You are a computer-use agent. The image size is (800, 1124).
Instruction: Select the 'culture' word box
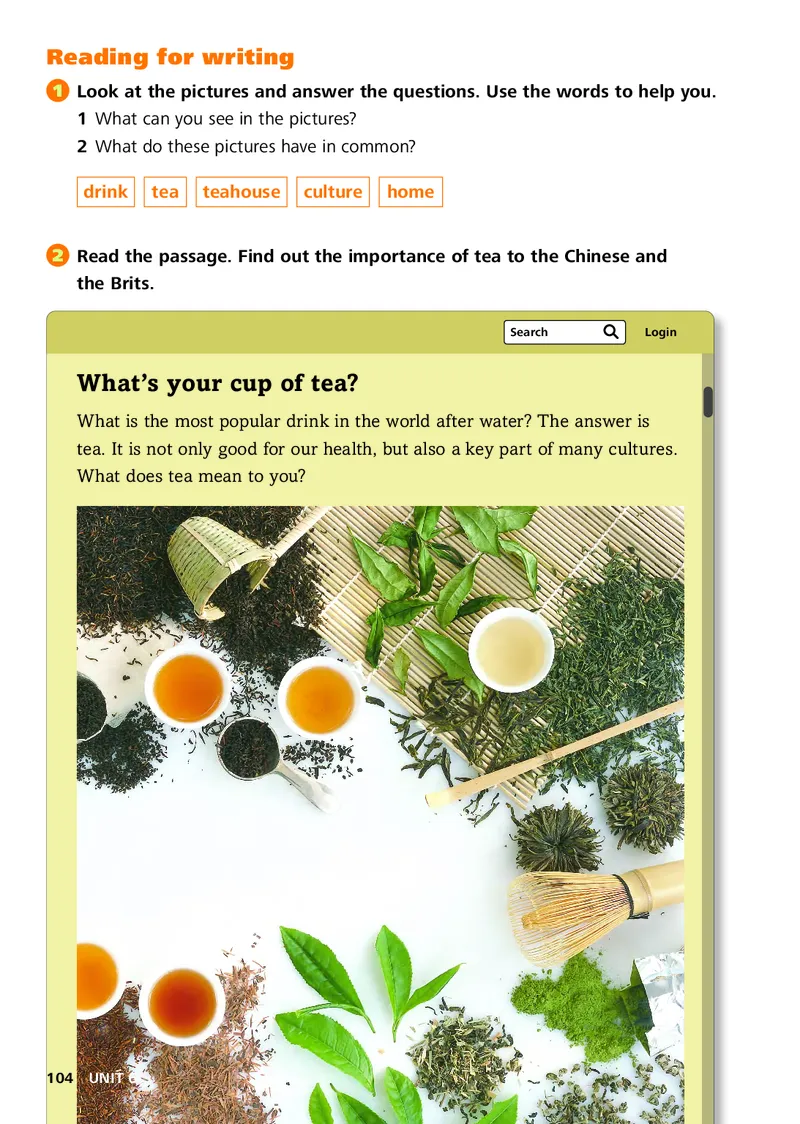[333, 192]
